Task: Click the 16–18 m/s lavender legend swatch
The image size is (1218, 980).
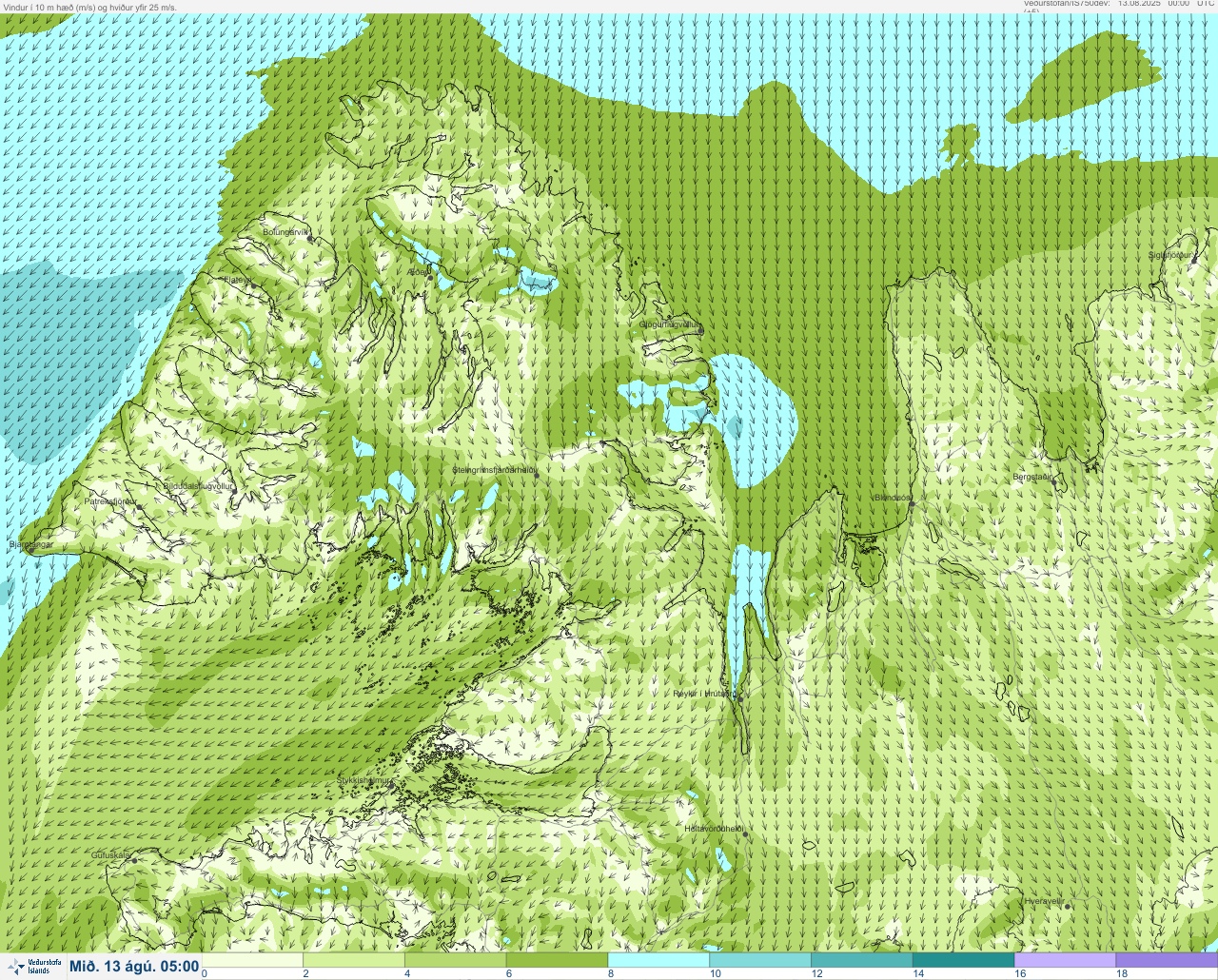Action: 1065,960
